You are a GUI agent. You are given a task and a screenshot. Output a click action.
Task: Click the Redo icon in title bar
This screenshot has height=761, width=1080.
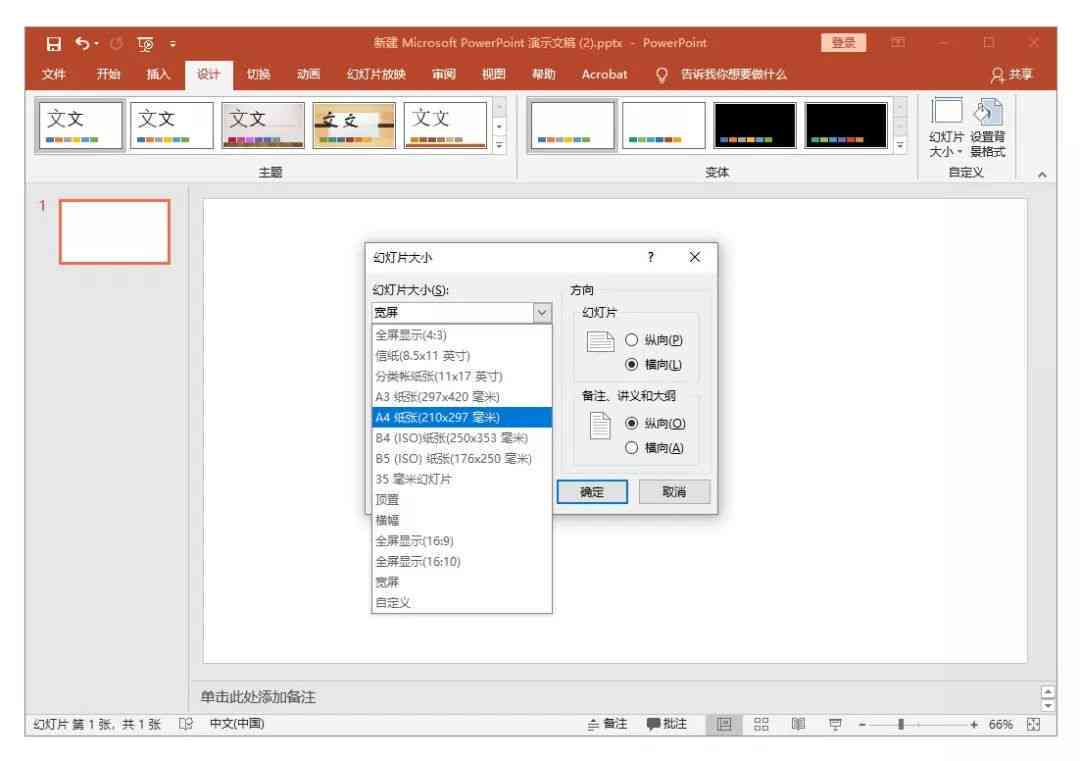[x=116, y=43]
